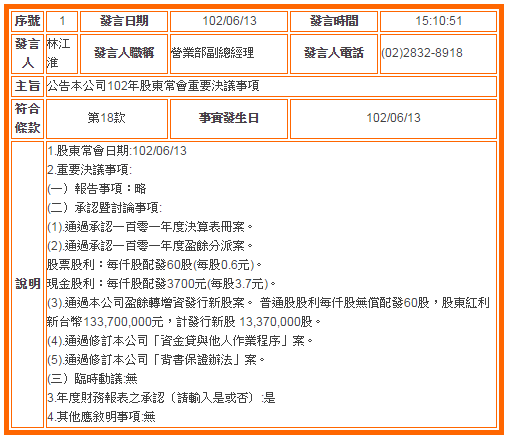Screen dimensions: 508x438
Task: Click the spokesperson name 林江淮
Action: (59, 53)
